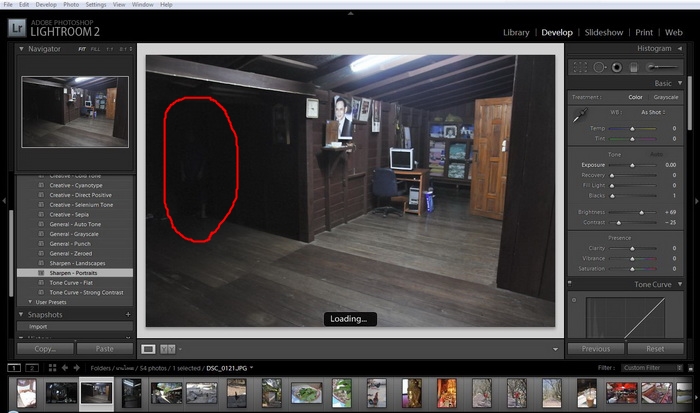Open Grid view from the filmstrip bar
700x413 pixels.
[52, 367]
